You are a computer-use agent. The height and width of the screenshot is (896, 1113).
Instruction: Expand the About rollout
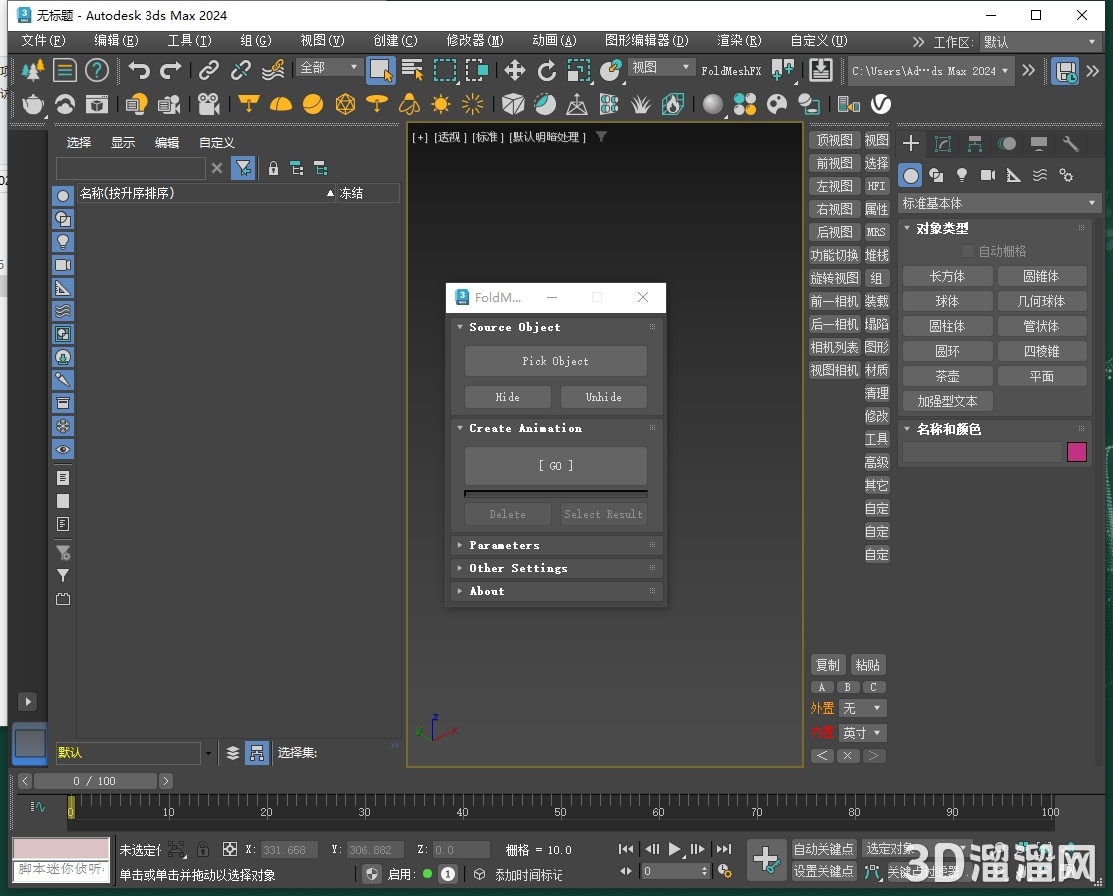coord(556,591)
